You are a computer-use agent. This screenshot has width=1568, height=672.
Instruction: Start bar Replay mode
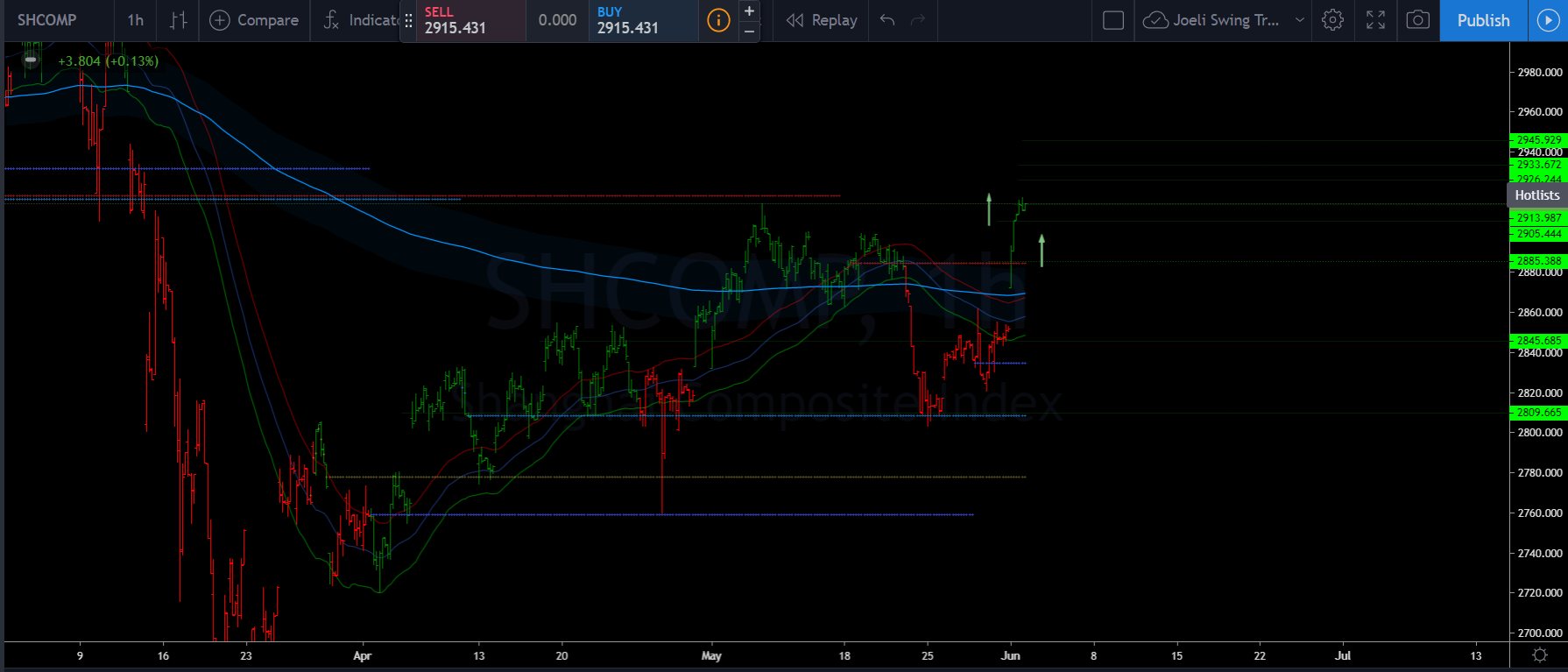tap(822, 20)
